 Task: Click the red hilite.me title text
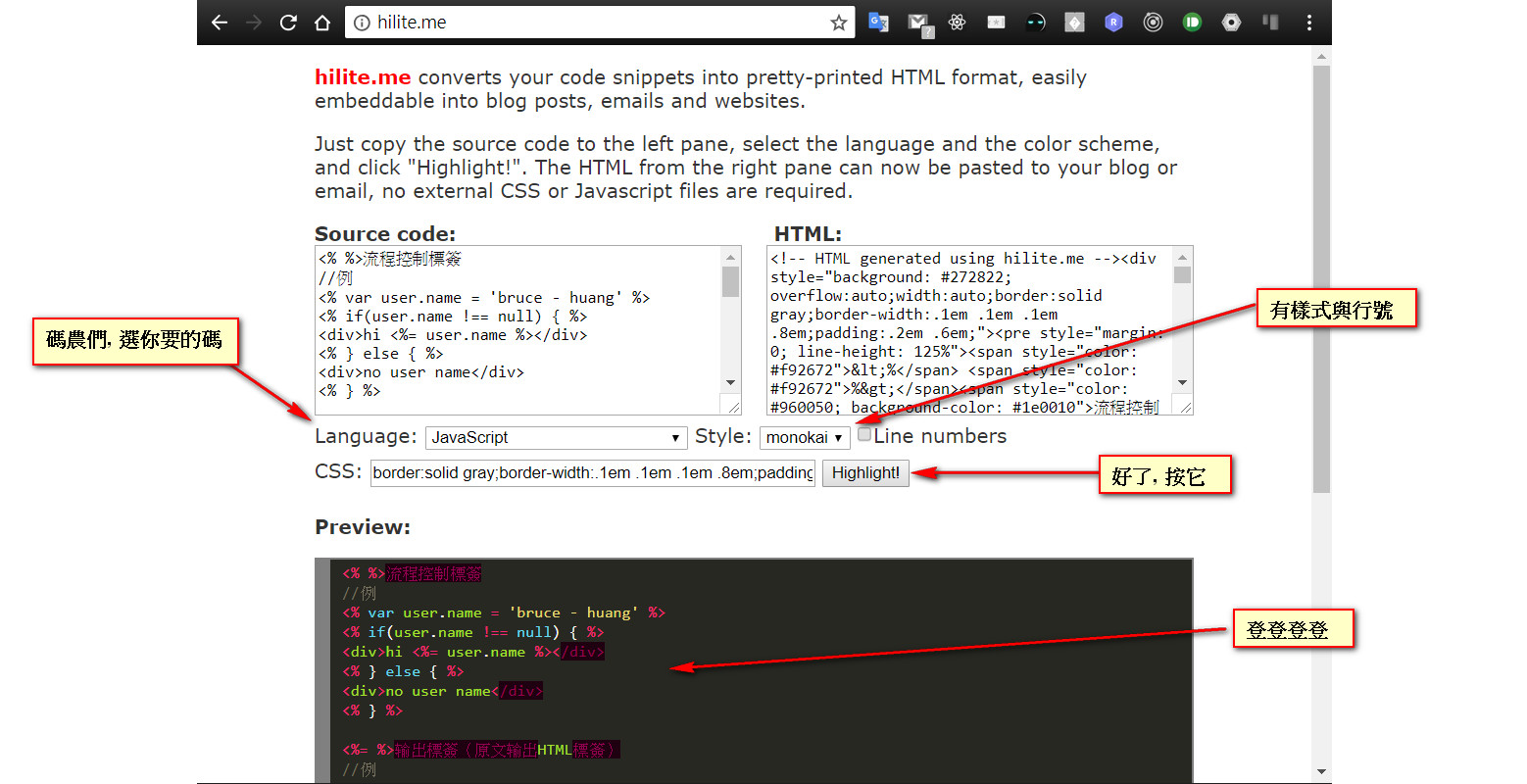(x=363, y=77)
